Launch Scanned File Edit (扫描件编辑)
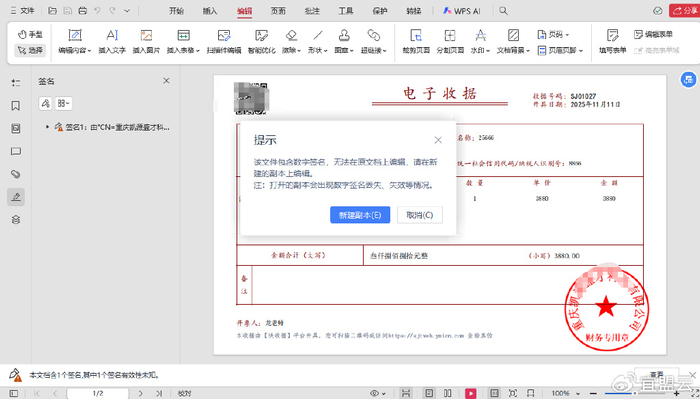 (x=224, y=42)
